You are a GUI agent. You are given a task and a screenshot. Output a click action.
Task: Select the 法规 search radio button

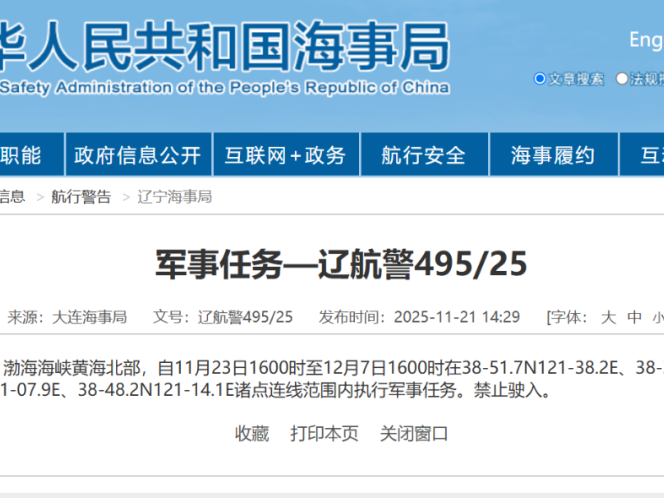tap(622, 79)
